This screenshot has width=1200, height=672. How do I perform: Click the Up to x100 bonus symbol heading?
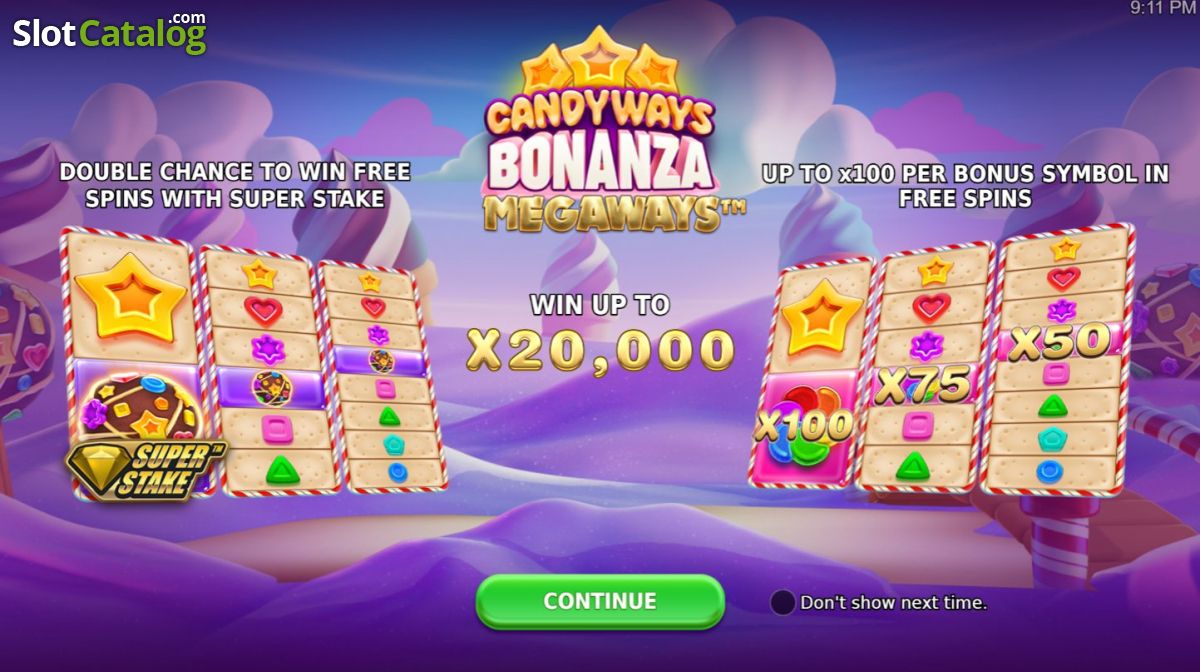pos(965,186)
